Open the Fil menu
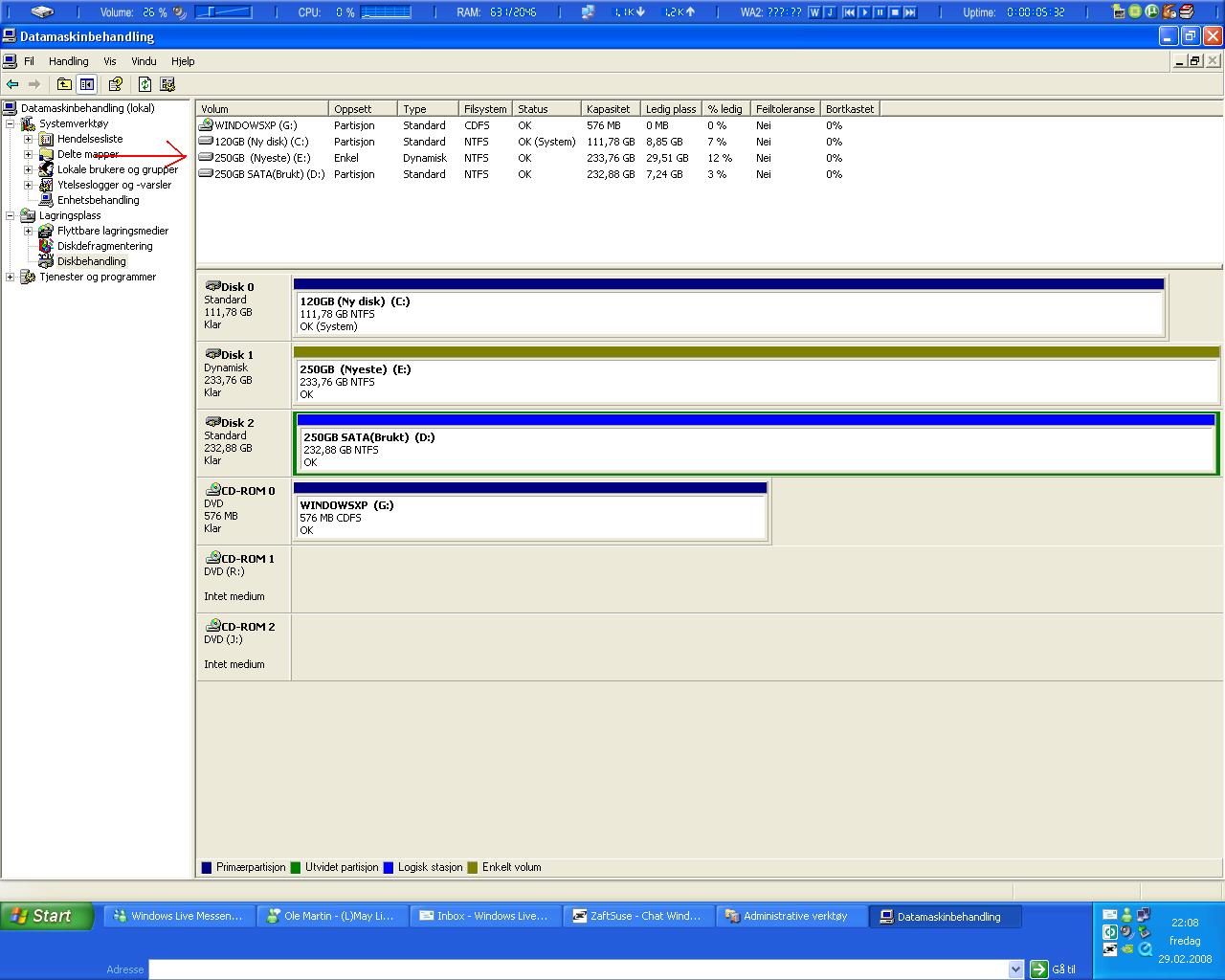The height and width of the screenshot is (980, 1225). [x=29, y=61]
